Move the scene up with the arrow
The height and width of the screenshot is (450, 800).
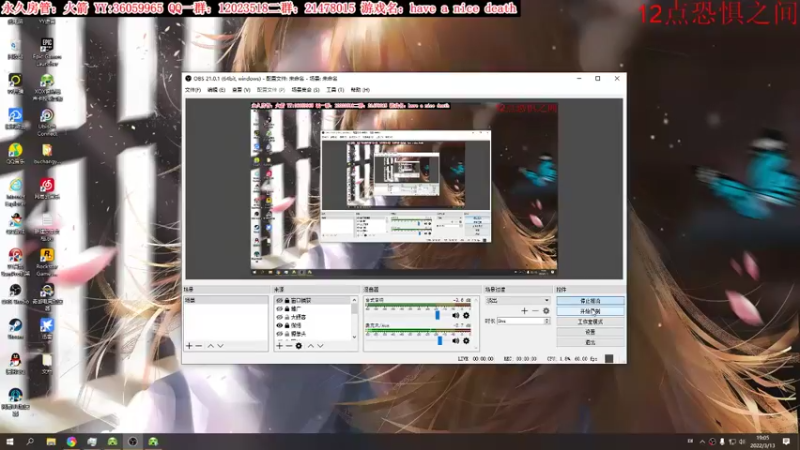[x=211, y=346]
